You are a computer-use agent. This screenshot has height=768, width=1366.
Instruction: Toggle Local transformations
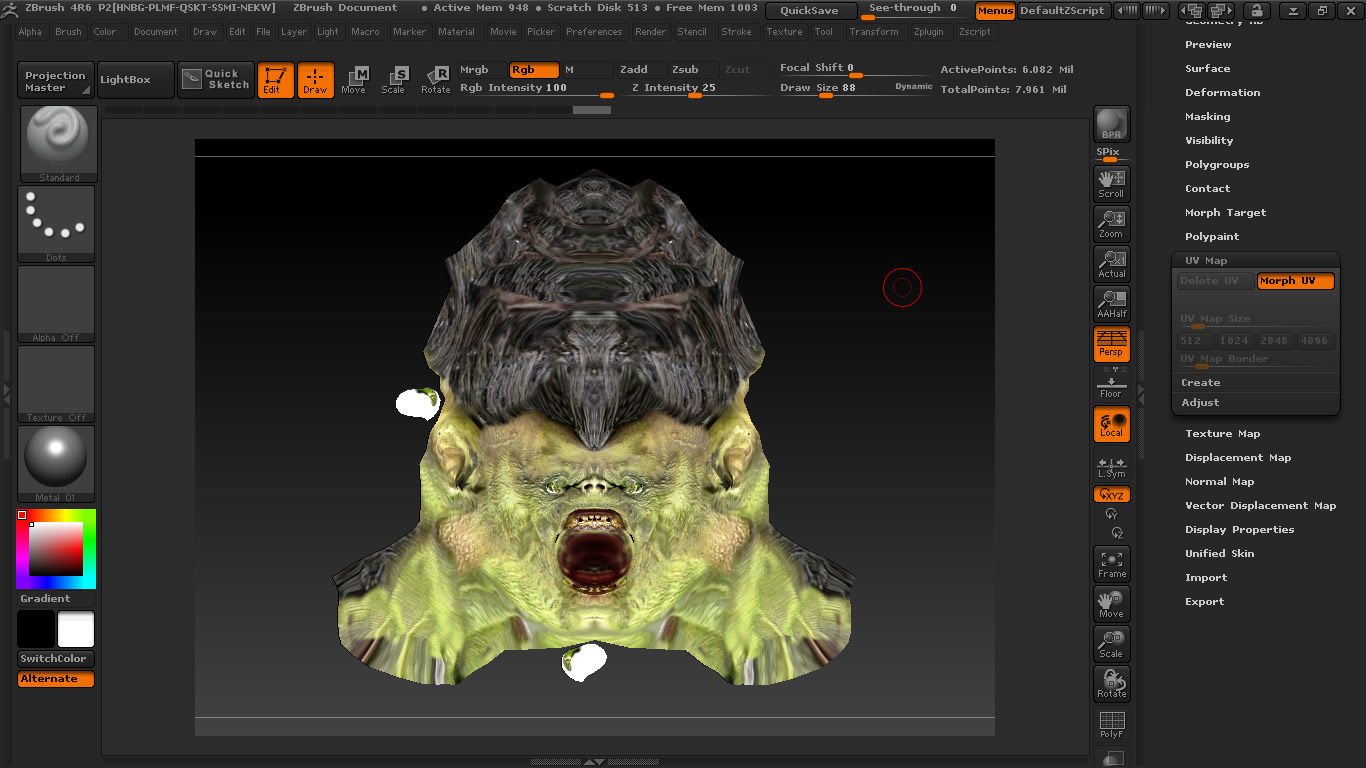coord(1111,424)
